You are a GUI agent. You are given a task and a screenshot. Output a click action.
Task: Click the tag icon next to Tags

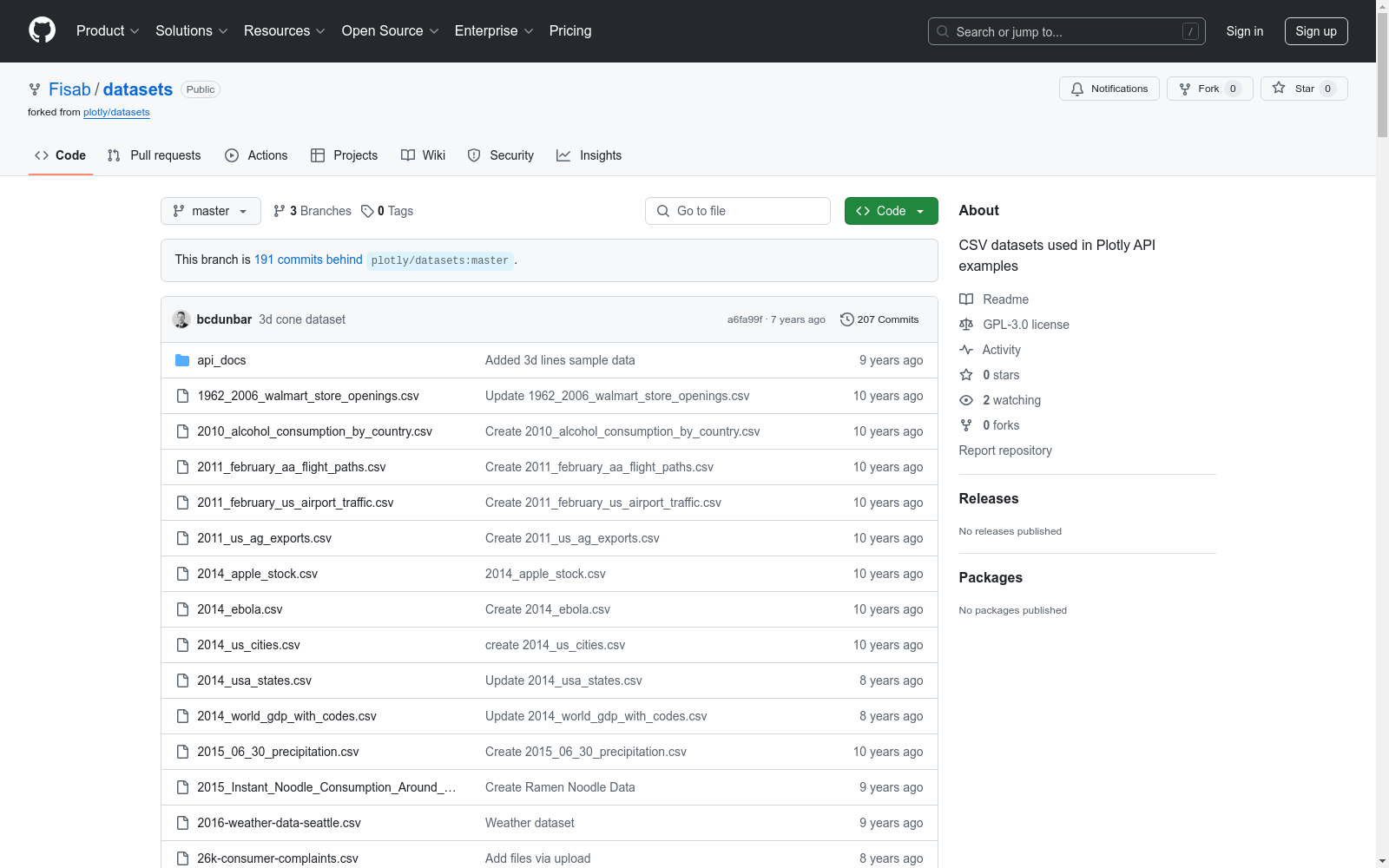(367, 211)
